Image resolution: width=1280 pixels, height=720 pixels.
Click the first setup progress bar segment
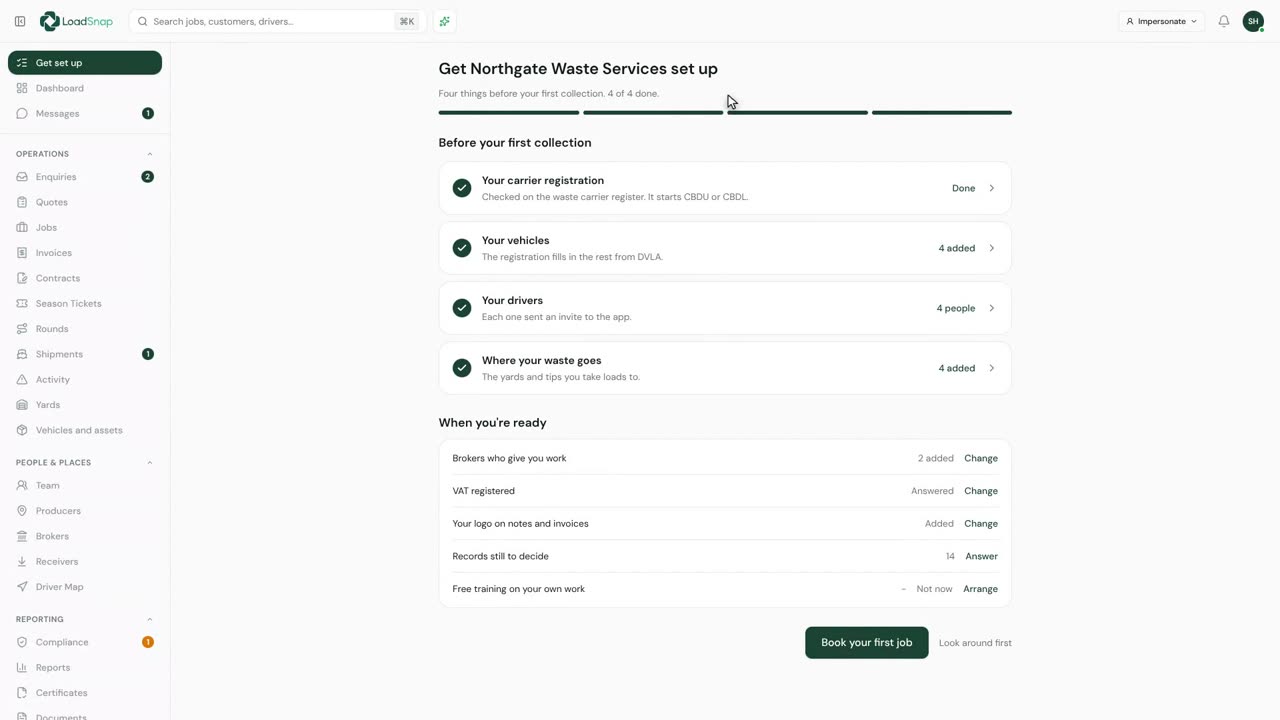click(509, 113)
